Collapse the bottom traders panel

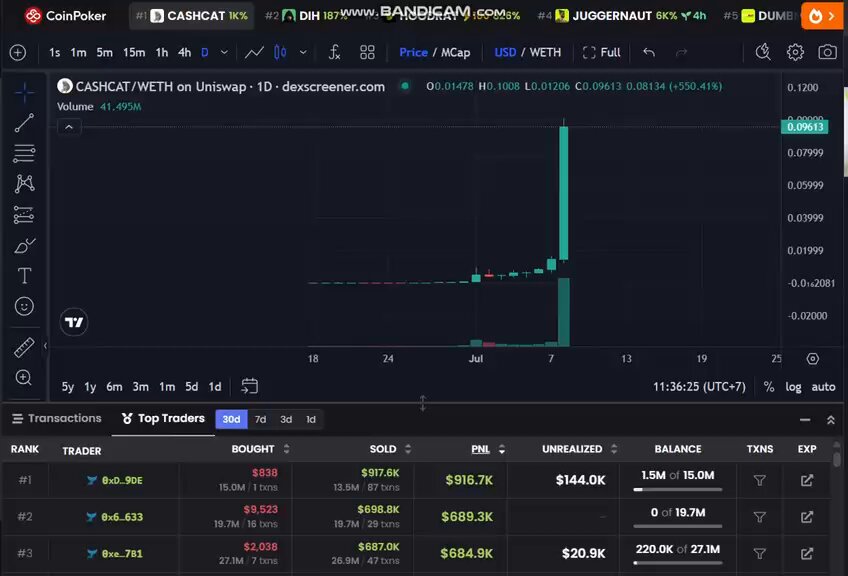tap(805, 420)
